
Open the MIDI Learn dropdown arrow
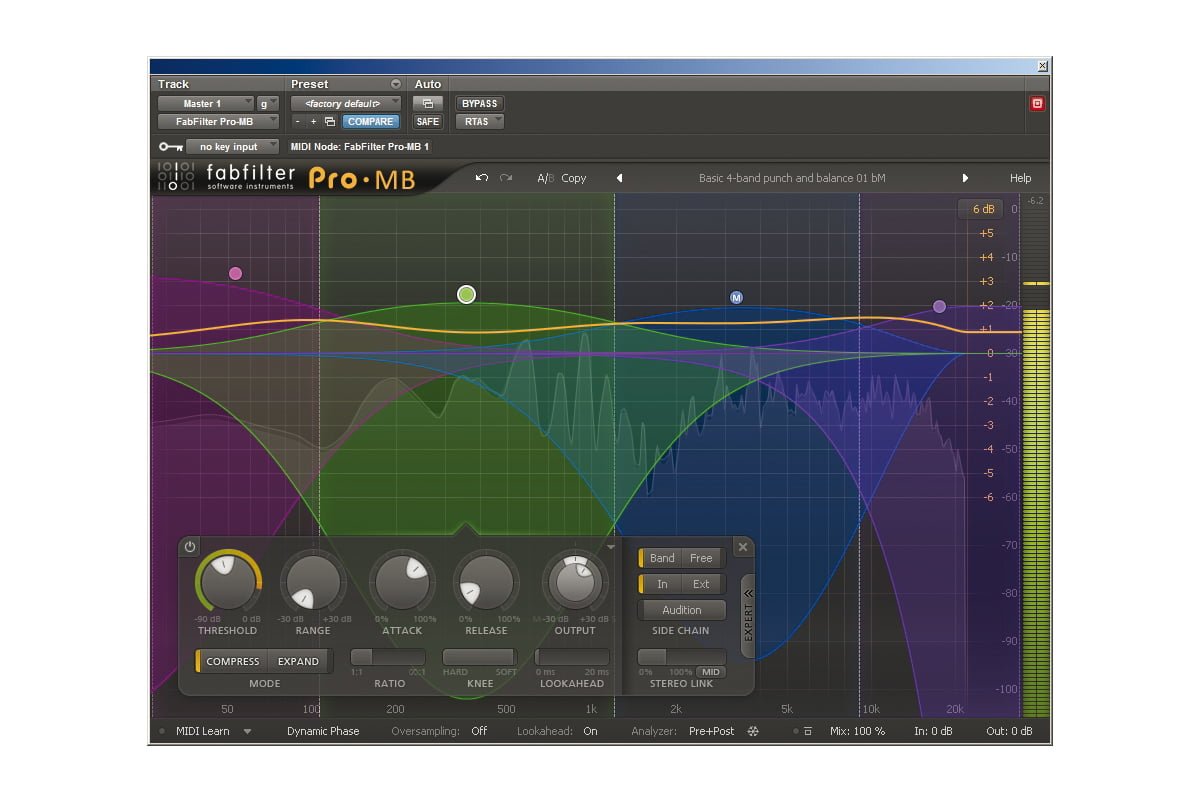(247, 731)
